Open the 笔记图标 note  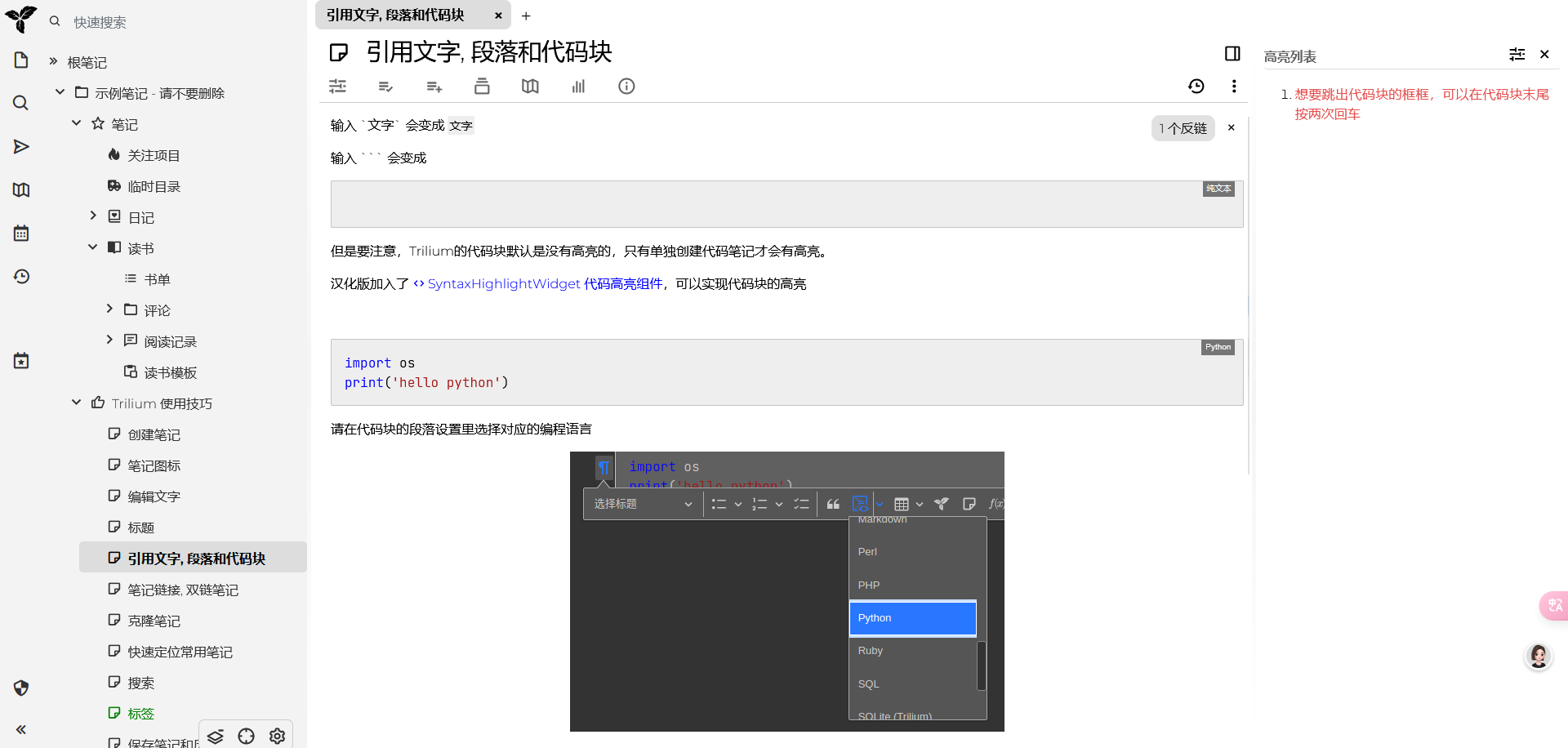(154, 465)
